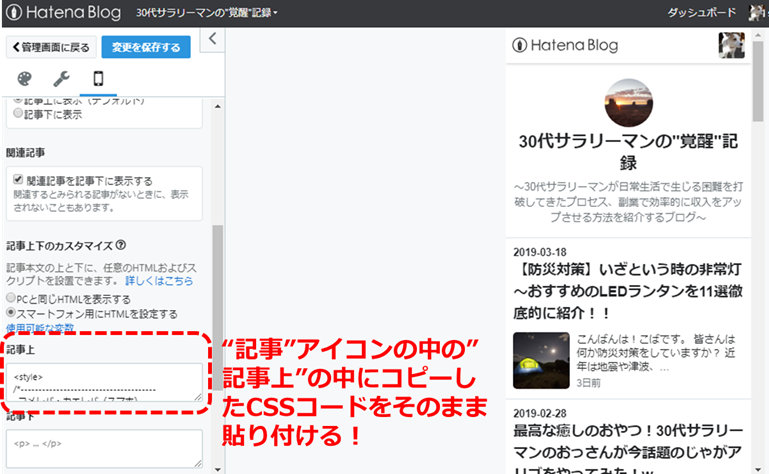Open the 最高な癒しのおやつ article title
Image resolution: width=769 pixels, height=474 pixels.
628,450
